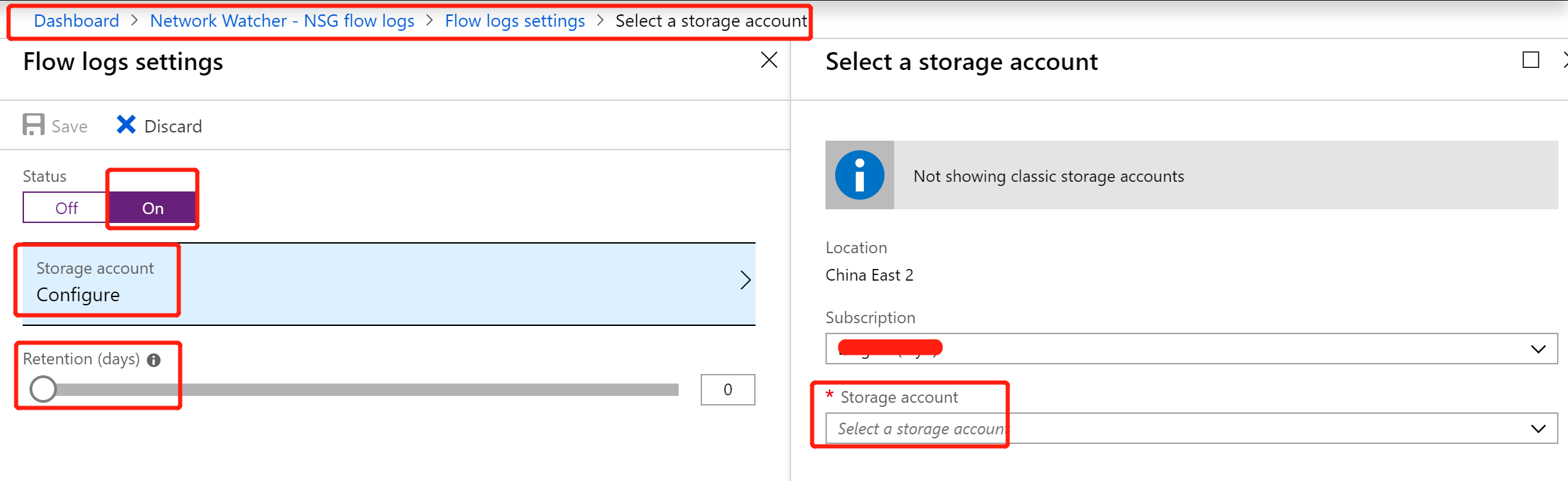The width and height of the screenshot is (1568, 481).
Task: Turn flow logs status Off
Action: pyautogui.click(x=66, y=208)
